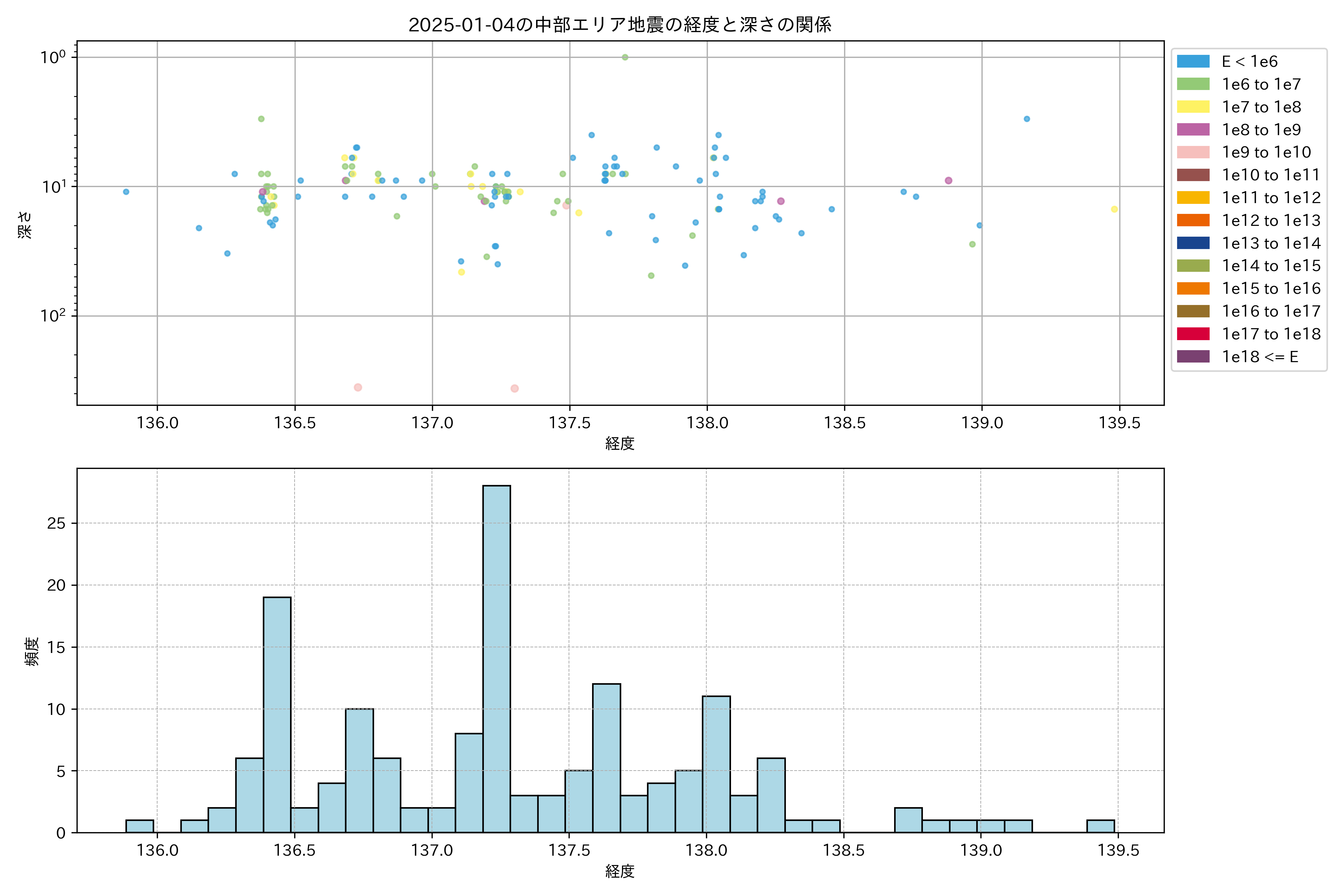Click the yellow scatter point near longitude 139.5
Screen dimensions: 1344x896
tap(1114, 209)
